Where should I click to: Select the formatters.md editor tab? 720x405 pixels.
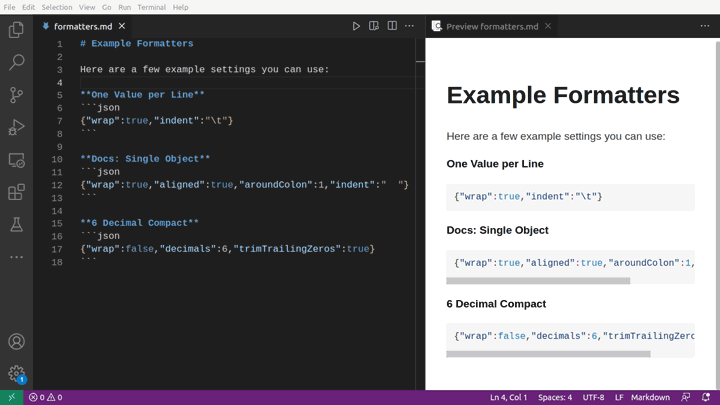click(x=83, y=26)
